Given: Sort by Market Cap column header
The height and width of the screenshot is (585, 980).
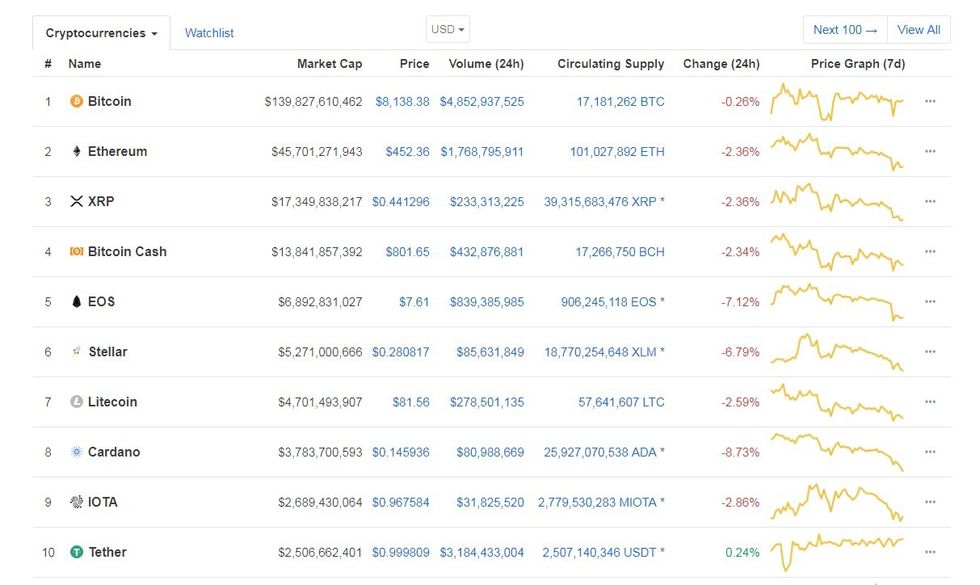Looking at the screenshot, I should pyautogui.click(x=329, y=64).
